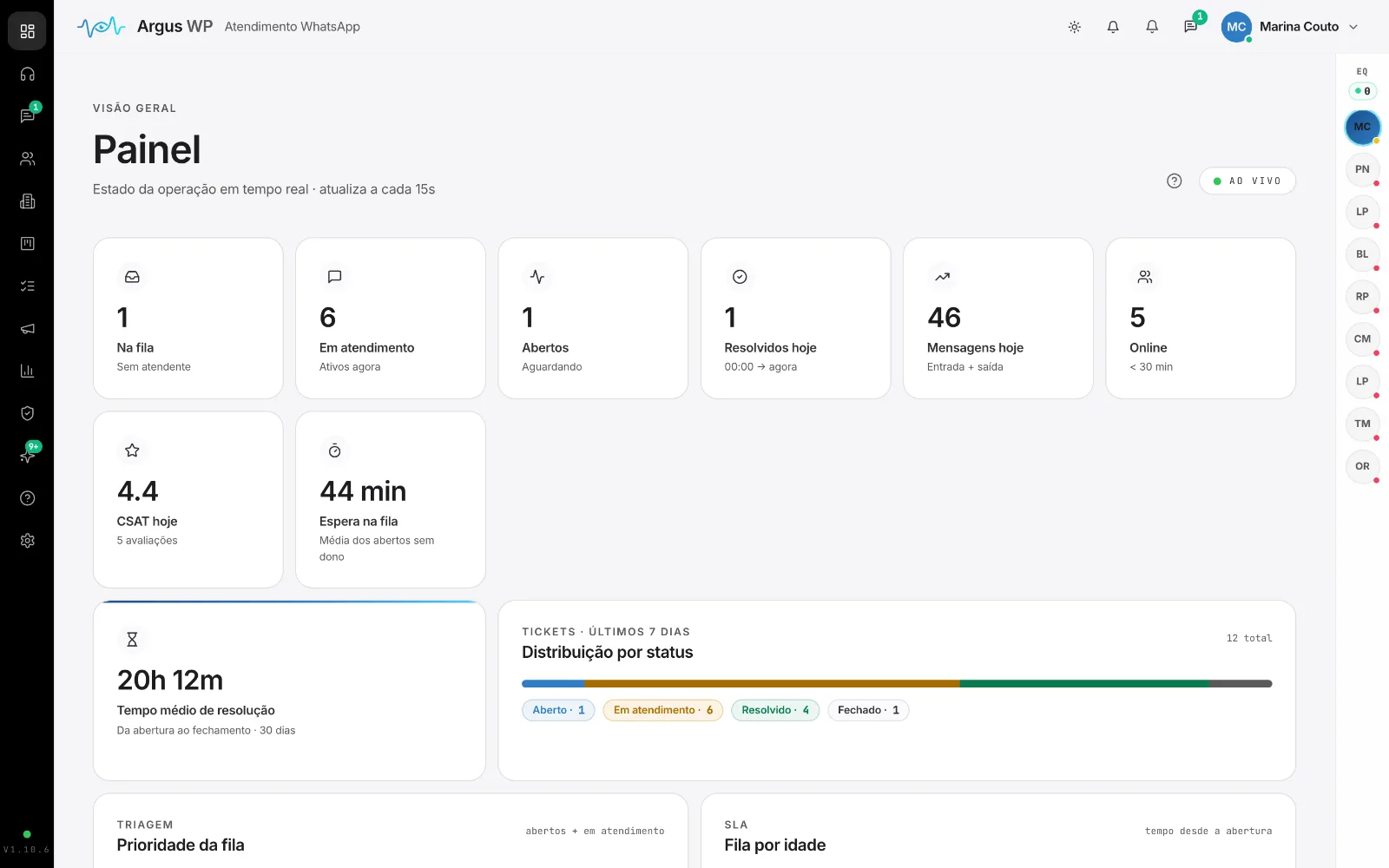Viewport: 1389px width, 868px height.
Task: Open the dashboard grid icon in sidebar
Action: (27, 31)
